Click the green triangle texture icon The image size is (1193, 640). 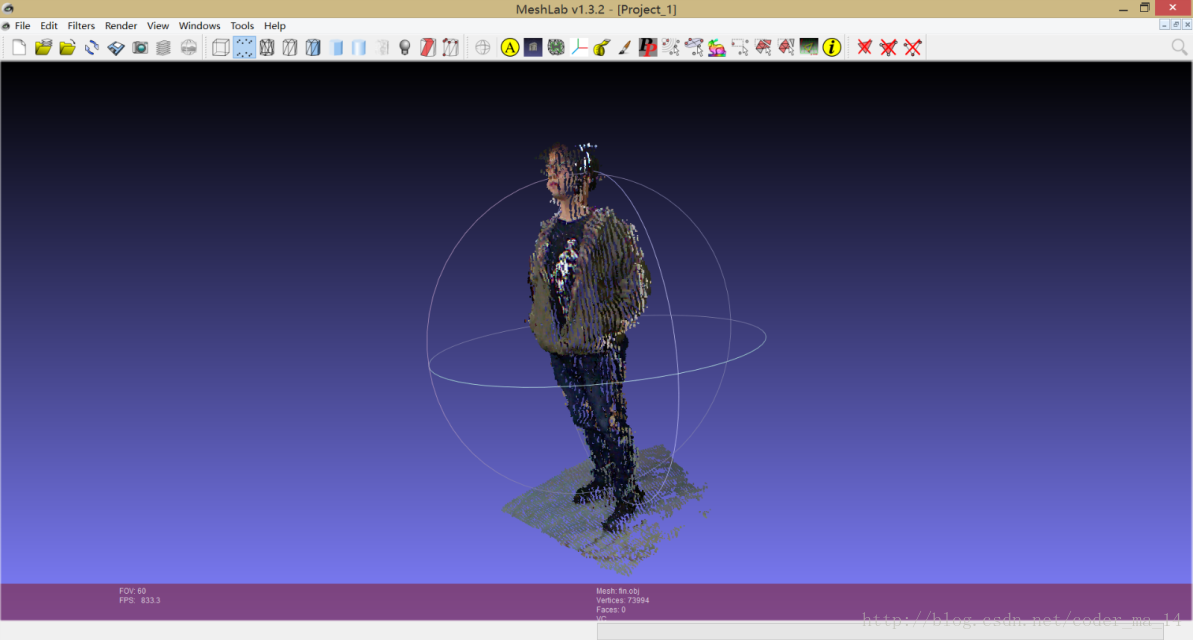[x=809, y=48]
